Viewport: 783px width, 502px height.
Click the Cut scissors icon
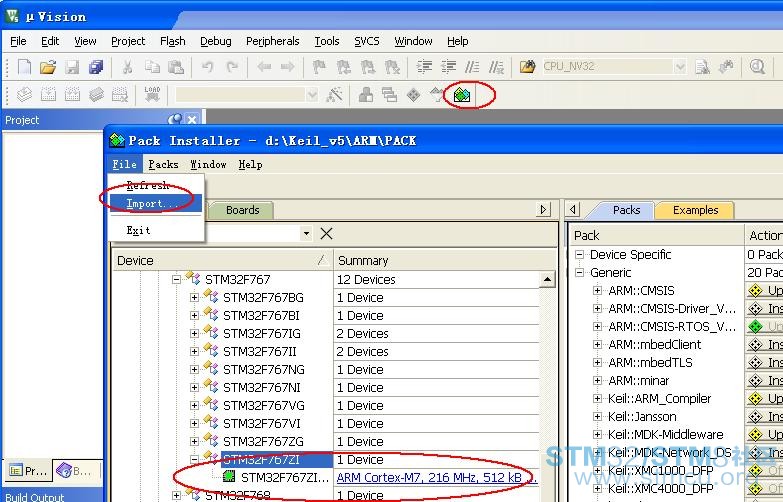coord(127,66)
